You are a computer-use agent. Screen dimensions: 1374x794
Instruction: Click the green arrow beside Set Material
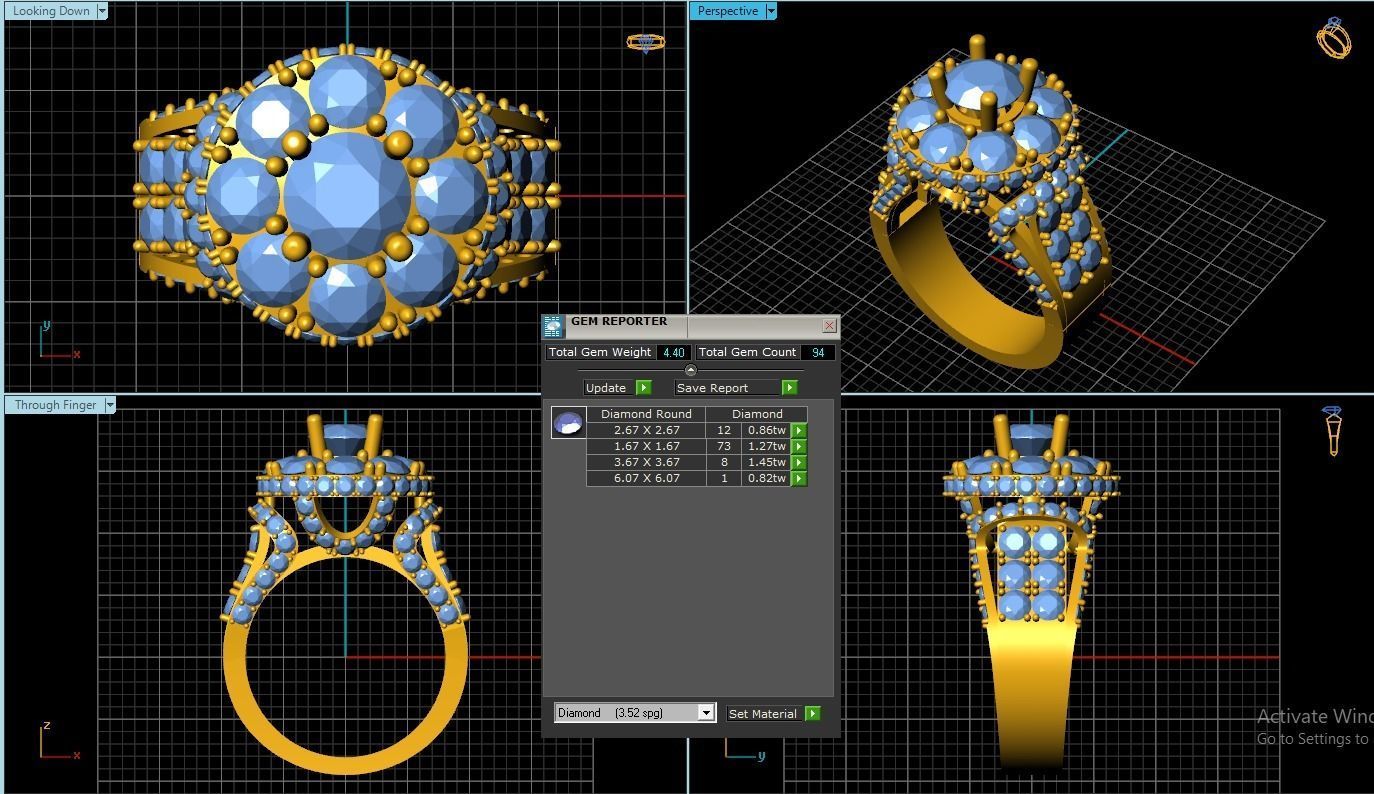(x=812, y=714)
